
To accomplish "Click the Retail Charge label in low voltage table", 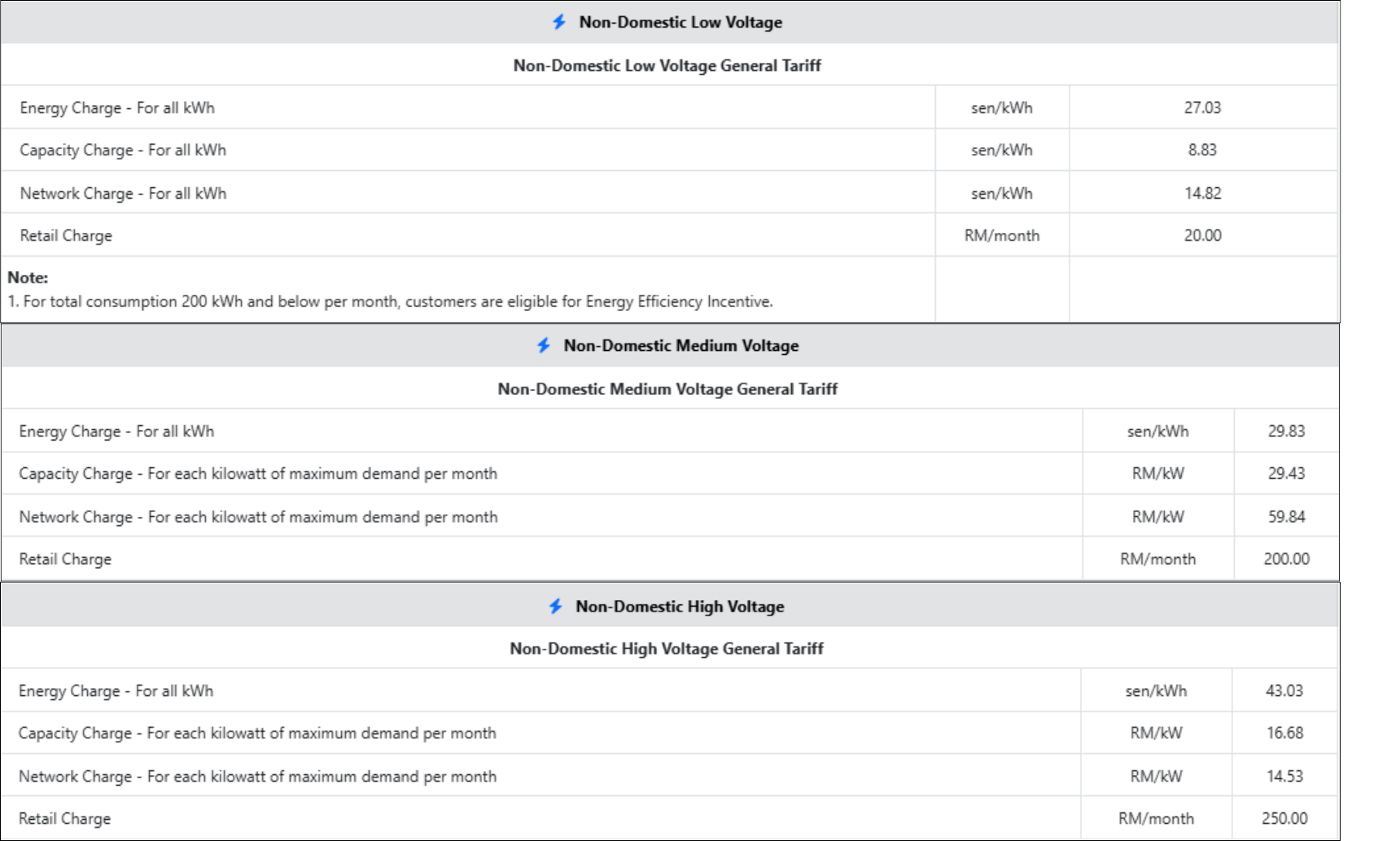I will point(66,235).
